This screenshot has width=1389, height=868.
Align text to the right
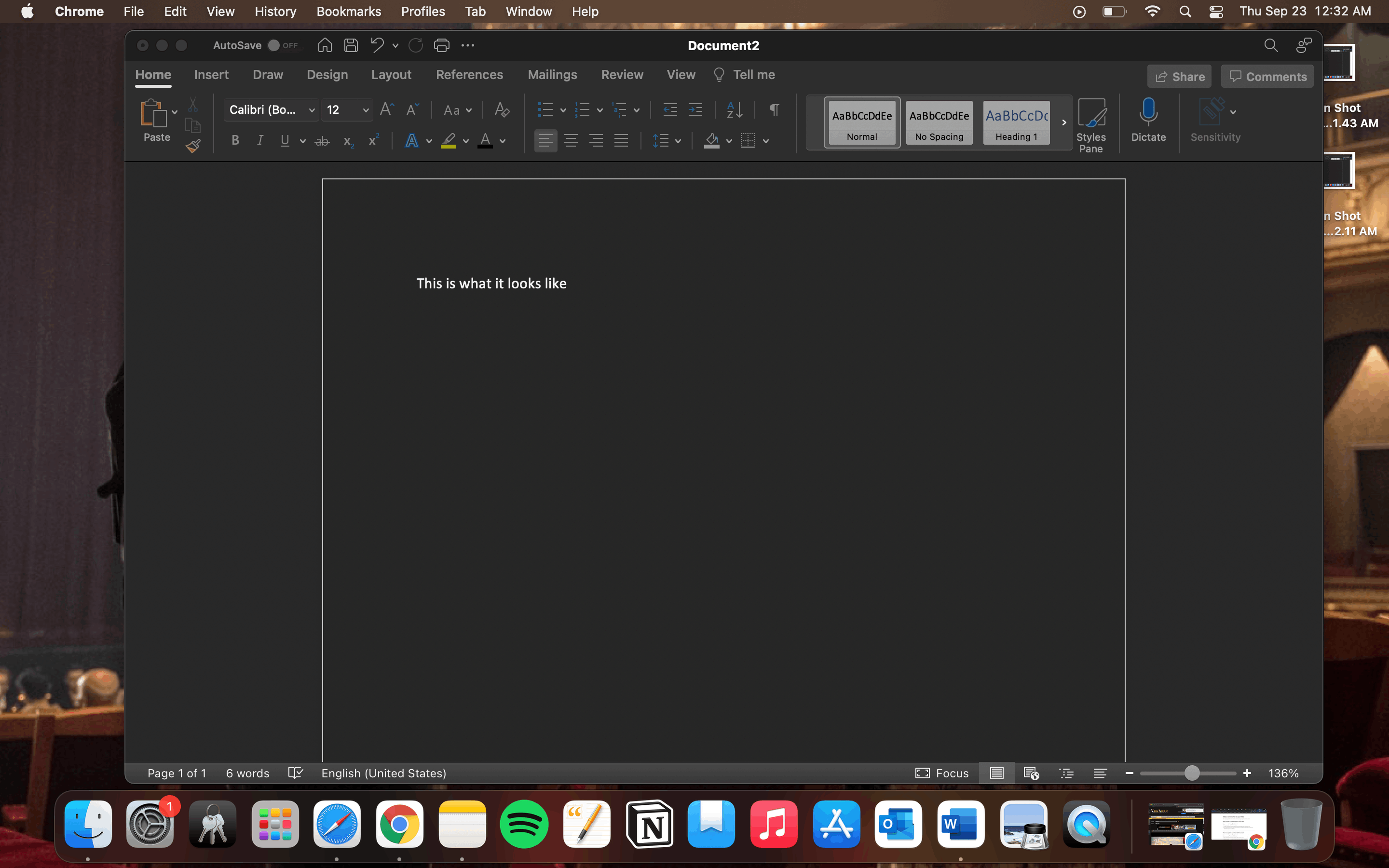click(x=596, y=141)
